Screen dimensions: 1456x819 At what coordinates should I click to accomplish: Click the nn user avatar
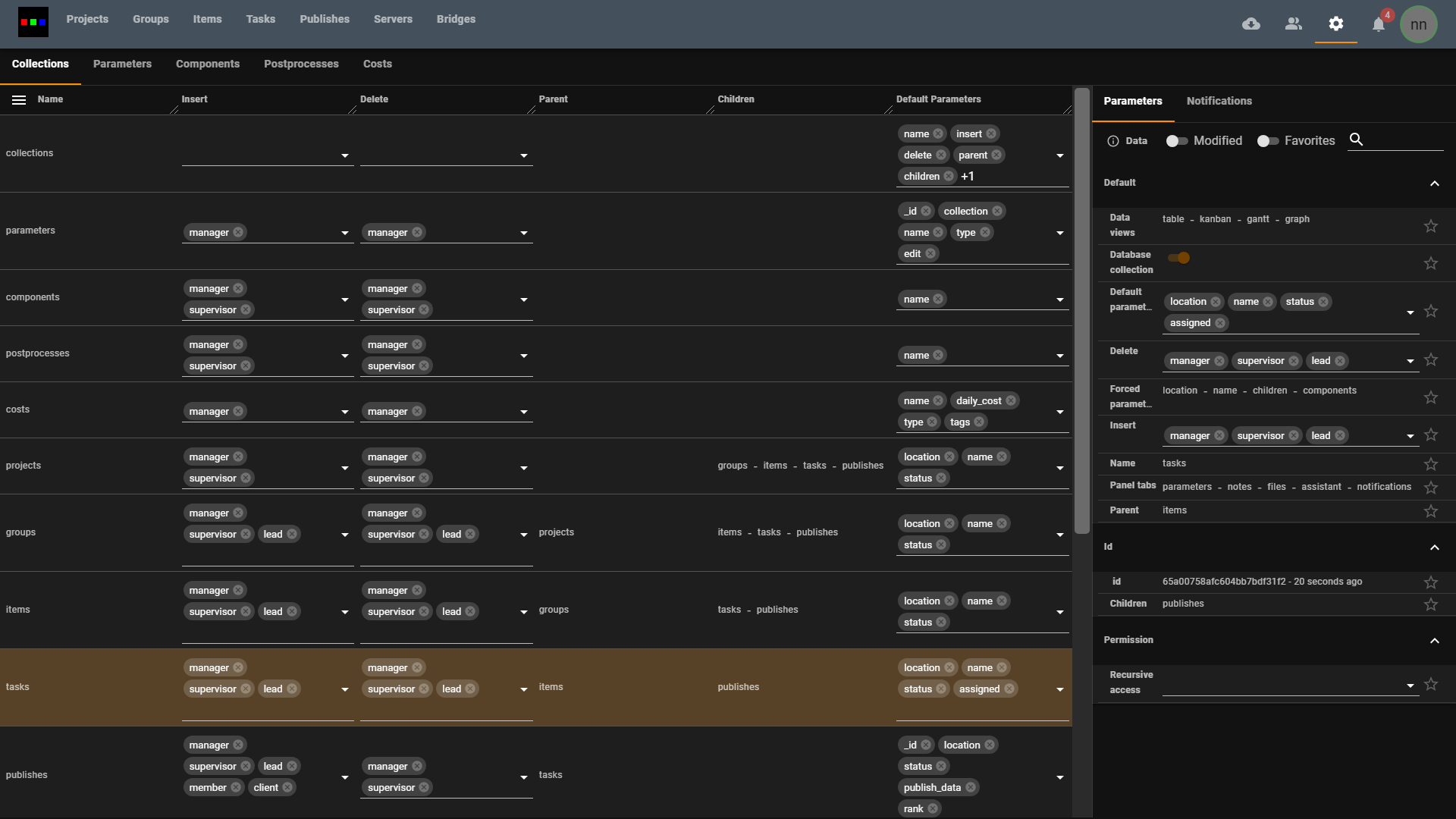pyautogui.click(x=1418, y=24)
